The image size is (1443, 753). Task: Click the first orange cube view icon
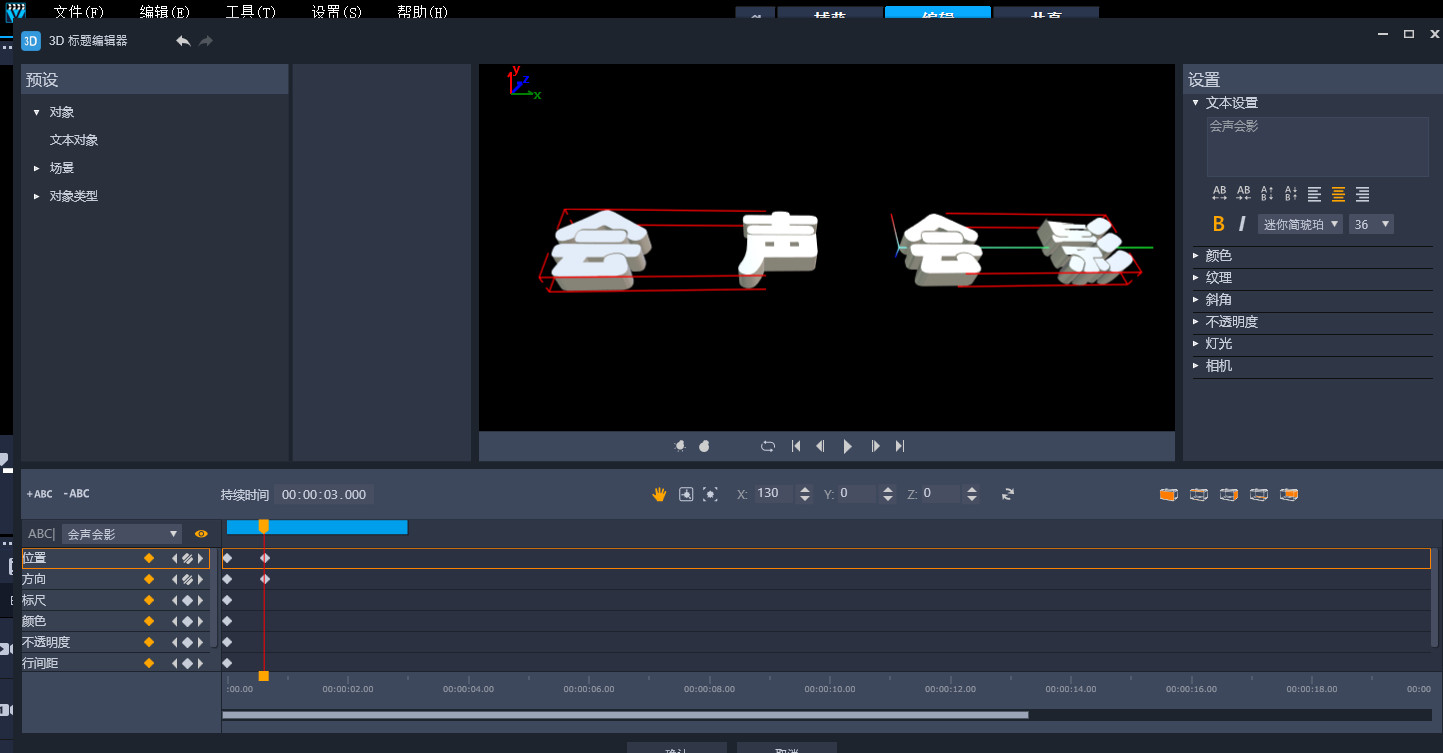1169,494
